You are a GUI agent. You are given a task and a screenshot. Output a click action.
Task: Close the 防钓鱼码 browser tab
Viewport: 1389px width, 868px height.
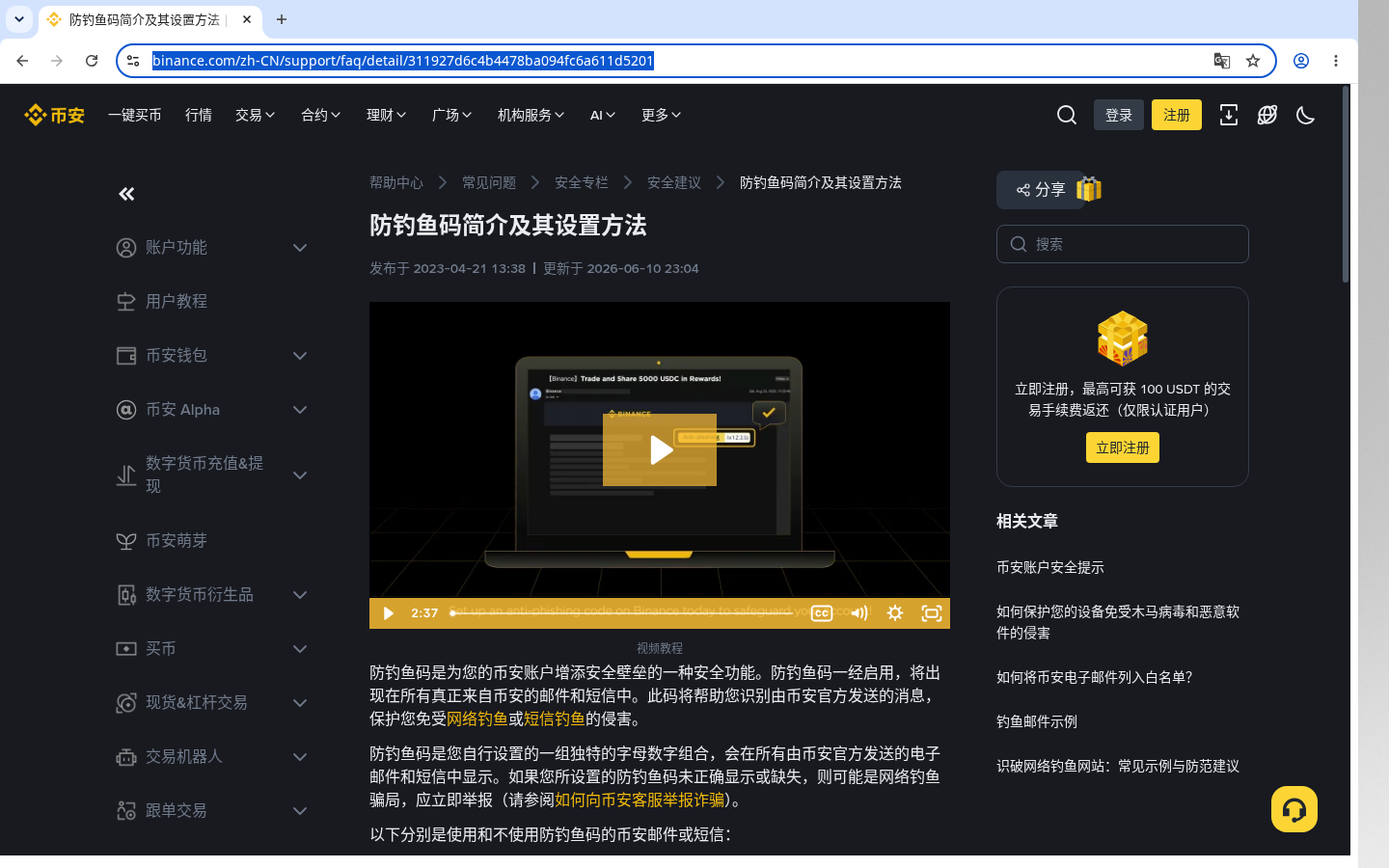coord(247,19)
